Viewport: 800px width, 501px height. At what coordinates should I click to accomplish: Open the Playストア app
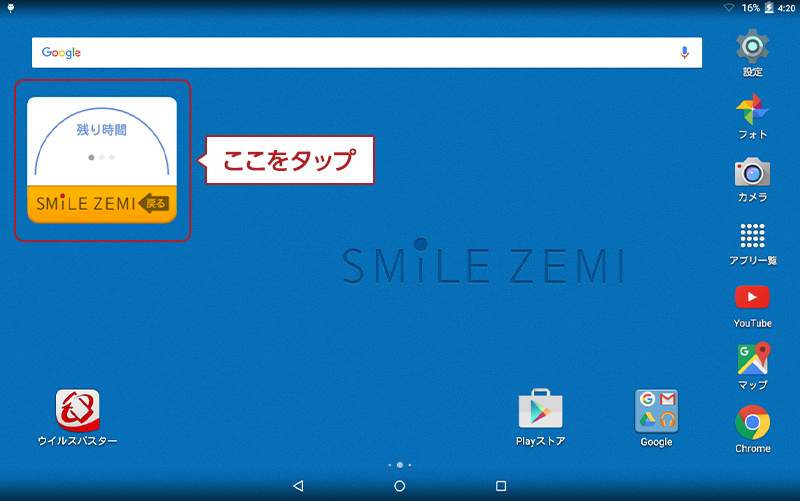click(x=540, y=417)
